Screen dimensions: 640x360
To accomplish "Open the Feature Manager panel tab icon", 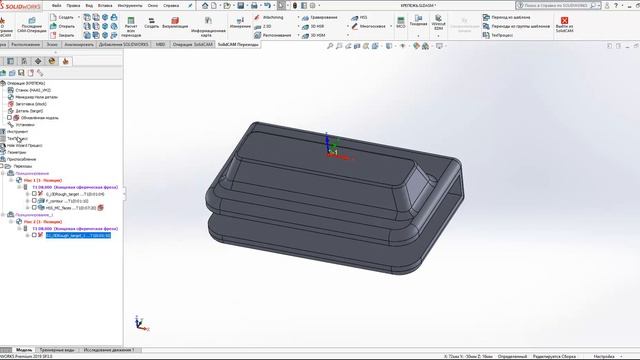I will [11, 61].
